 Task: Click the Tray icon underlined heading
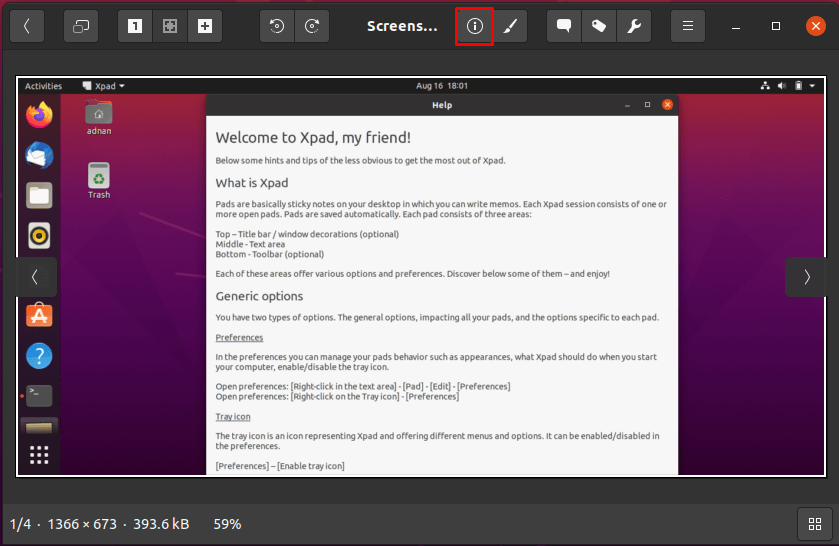click(x=233, y=417)
